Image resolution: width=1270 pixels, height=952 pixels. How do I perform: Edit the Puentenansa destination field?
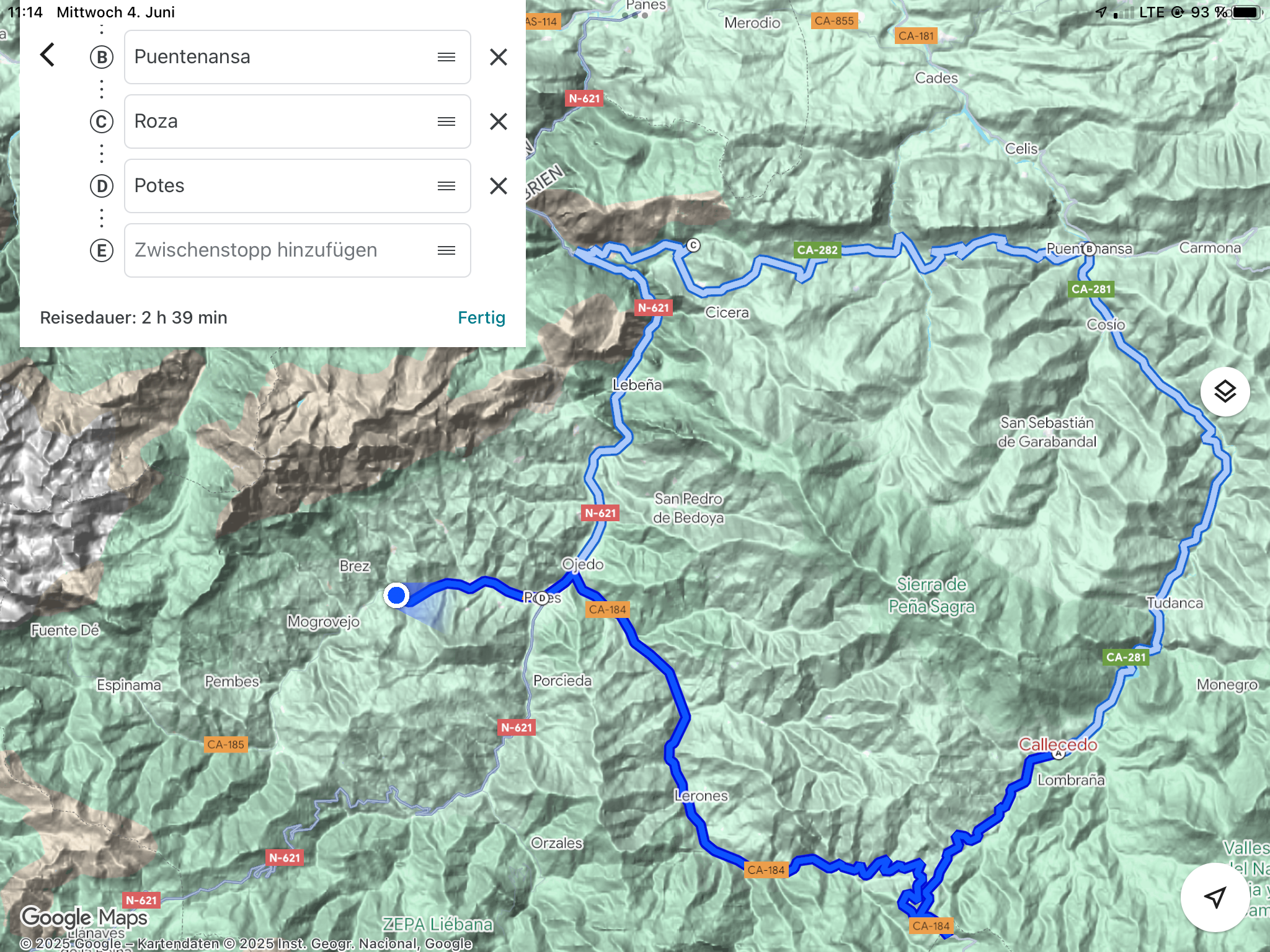pyautogui.click(x=298, y=57)
